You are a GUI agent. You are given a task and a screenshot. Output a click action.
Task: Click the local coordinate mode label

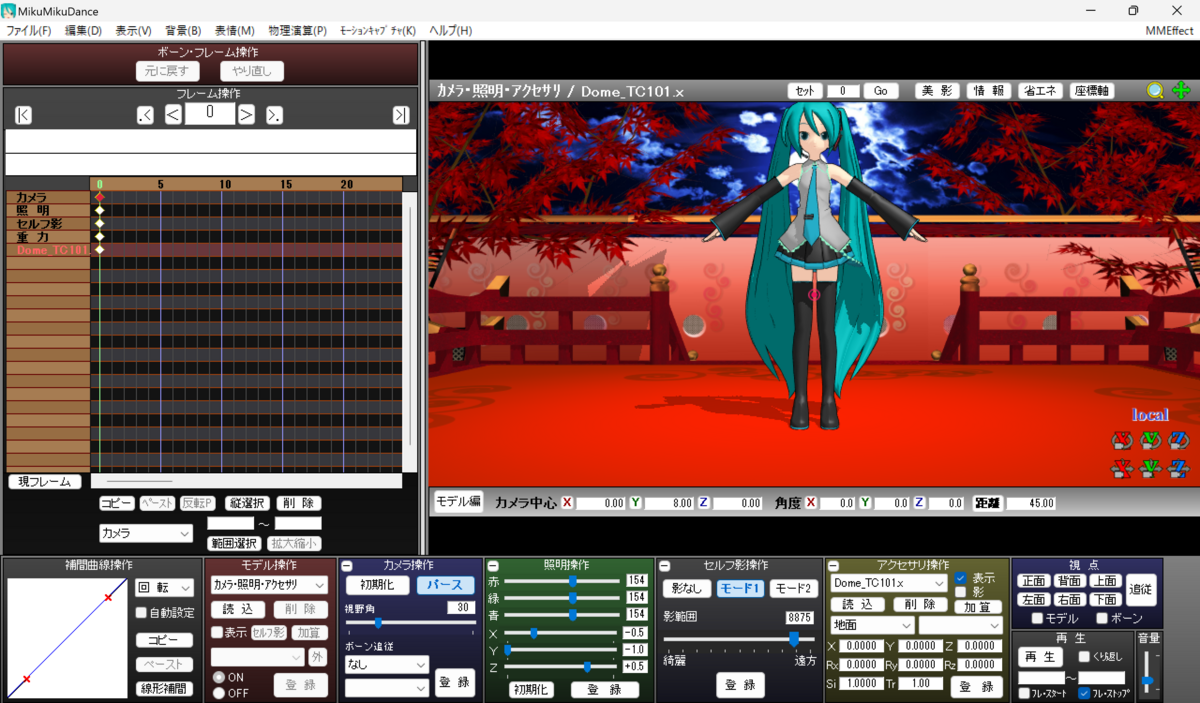point(1150,414)
